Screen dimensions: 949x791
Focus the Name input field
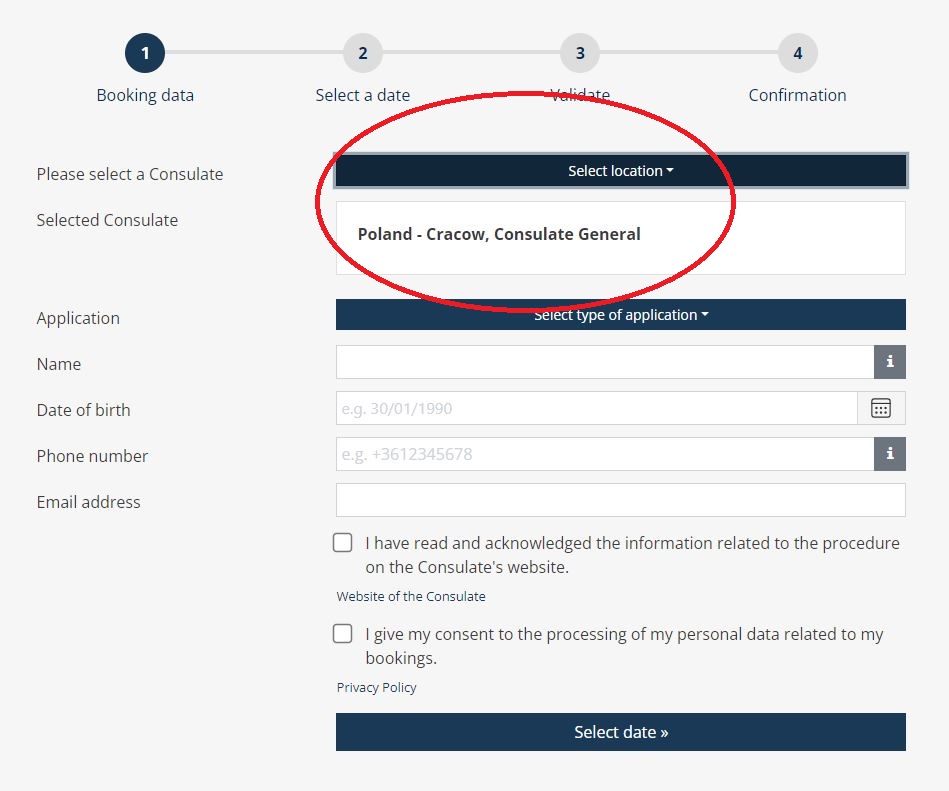click(x=605, y=362)
